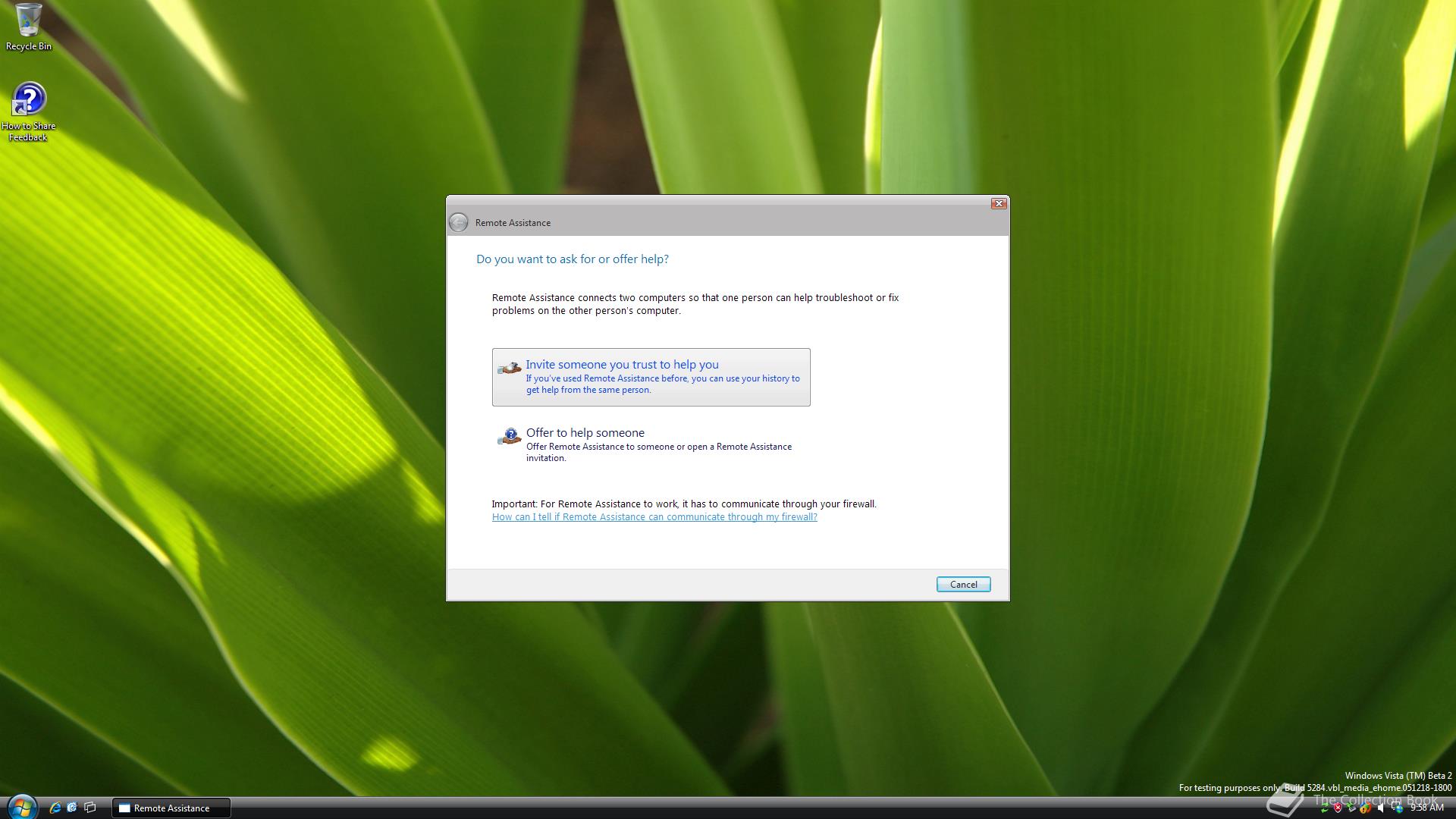Click the back arrow in Remote Assistance
Viewport: 1456px width, 819px height.
458,222
